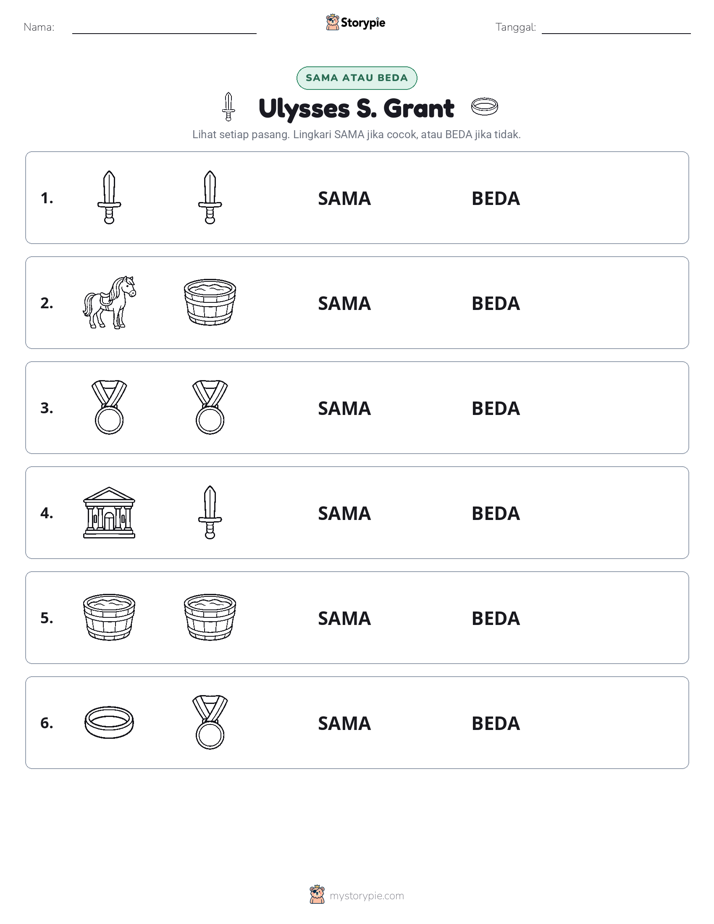Image resolution: width=714 pixels, height=924 pixels.
Task: Select BEDA for row 6
Action: click(495, 723)
